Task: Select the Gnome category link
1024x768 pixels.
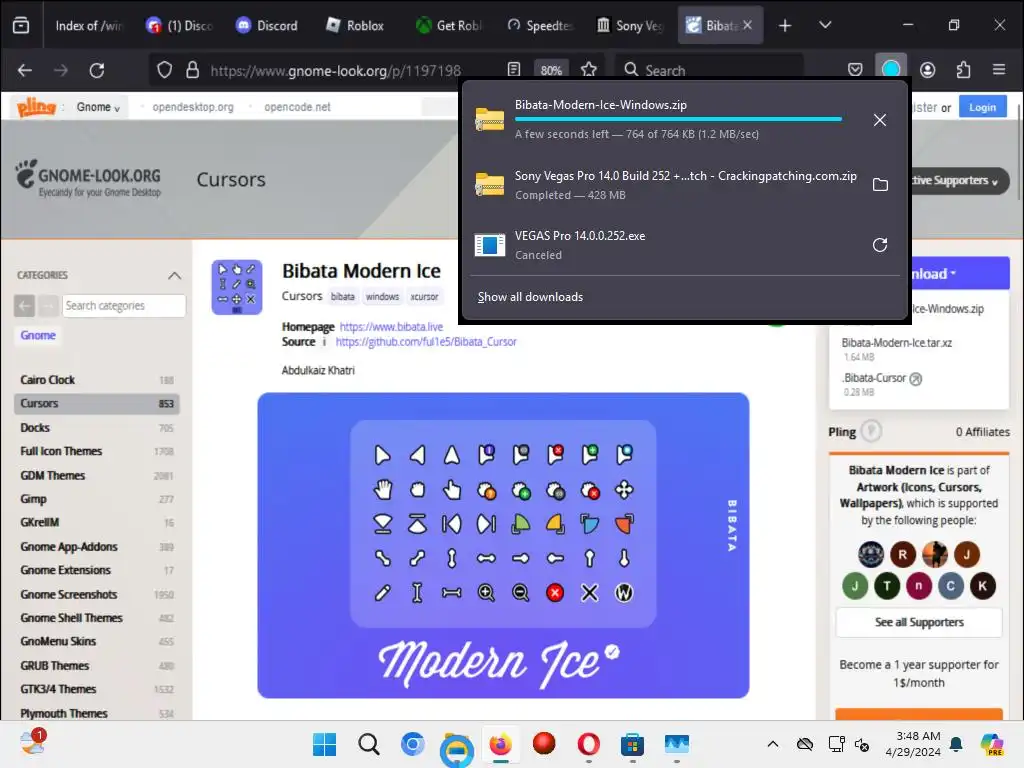Action: click(38, 335)
